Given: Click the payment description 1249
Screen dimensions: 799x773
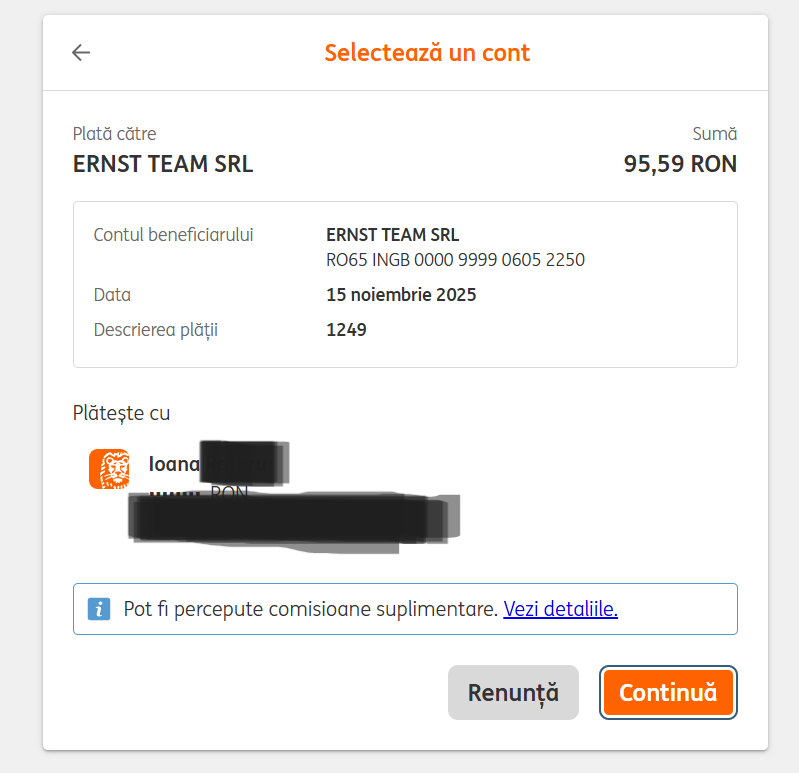Looking at the screenshot, I should [346, 329].
